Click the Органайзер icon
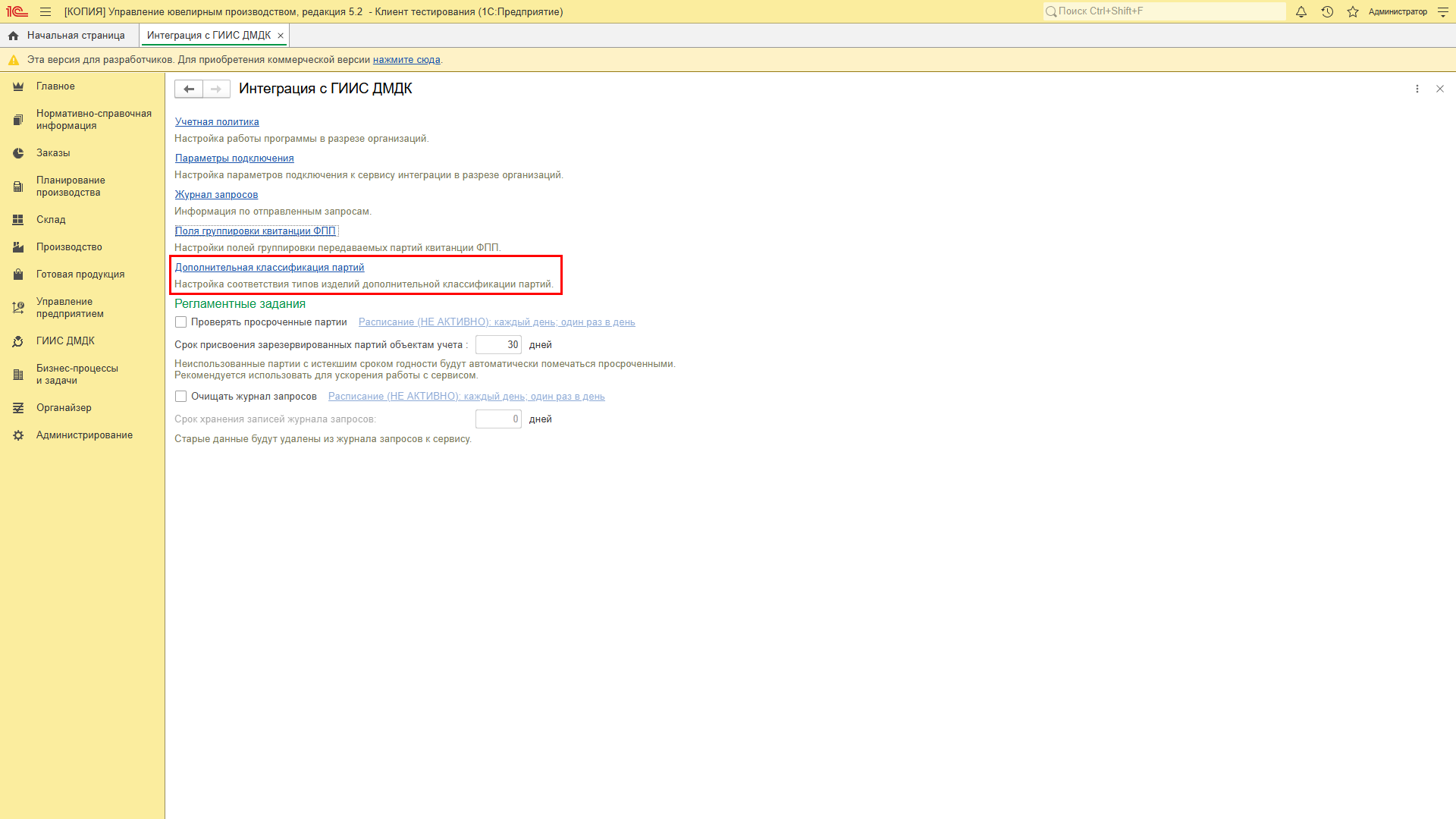The height and width of the screenshot is (819, 1456). click(x=18, y=408)
